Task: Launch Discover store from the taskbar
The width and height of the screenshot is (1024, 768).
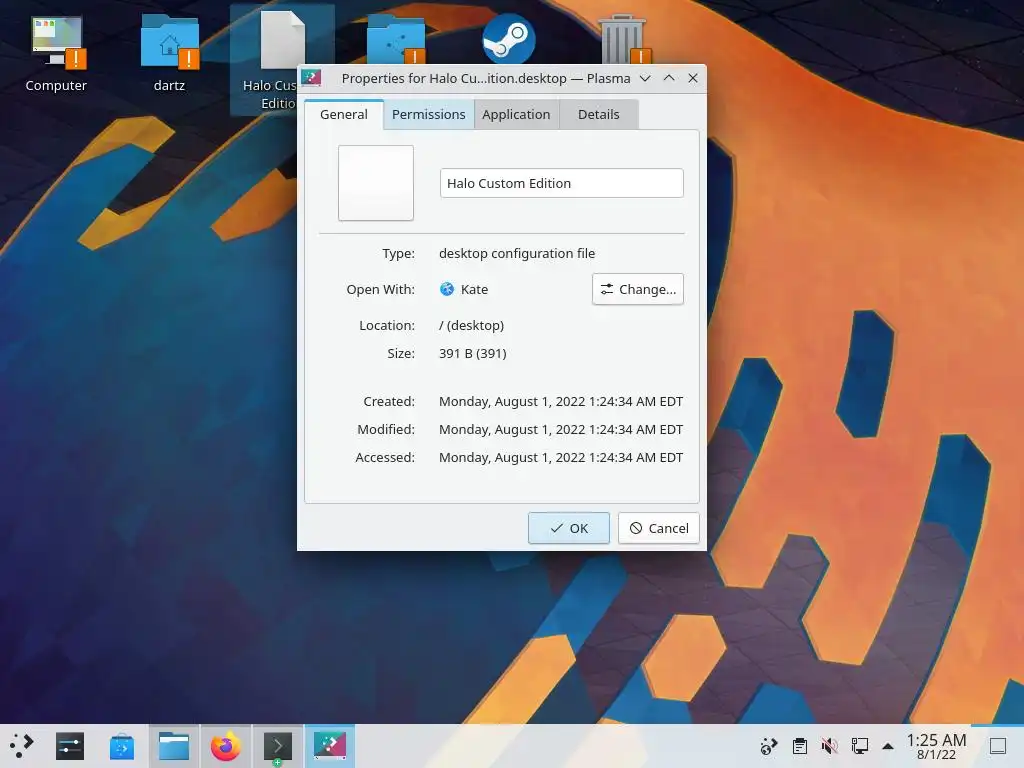Action: coord(122,746)
